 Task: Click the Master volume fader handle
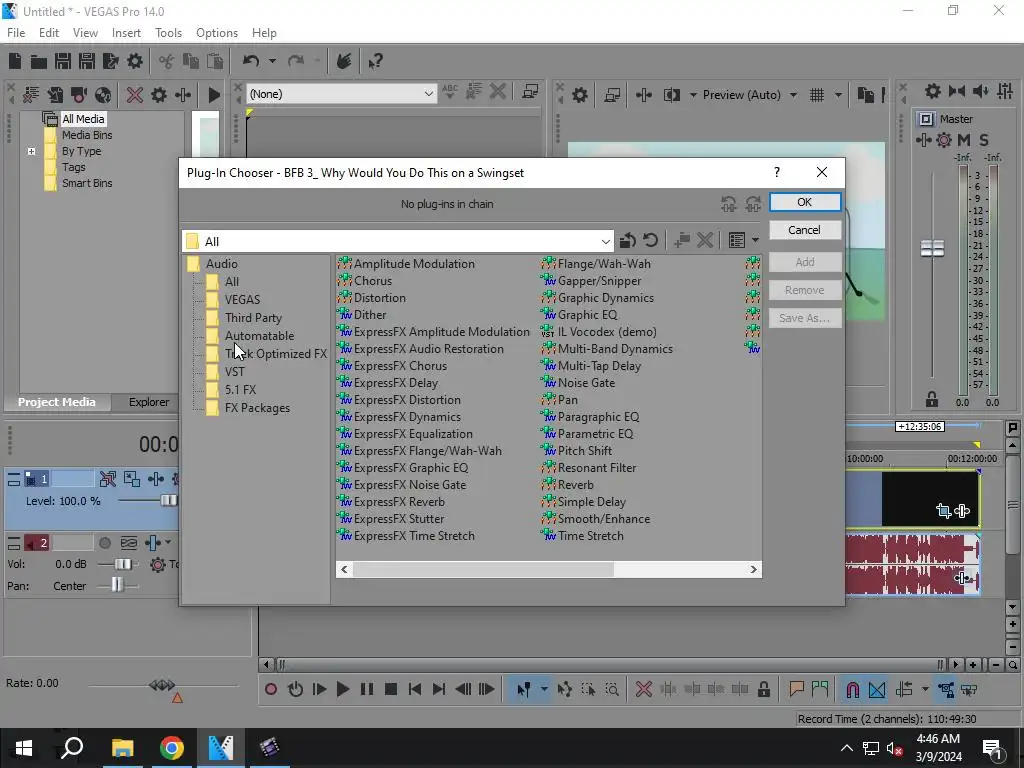tap(932, 249)
